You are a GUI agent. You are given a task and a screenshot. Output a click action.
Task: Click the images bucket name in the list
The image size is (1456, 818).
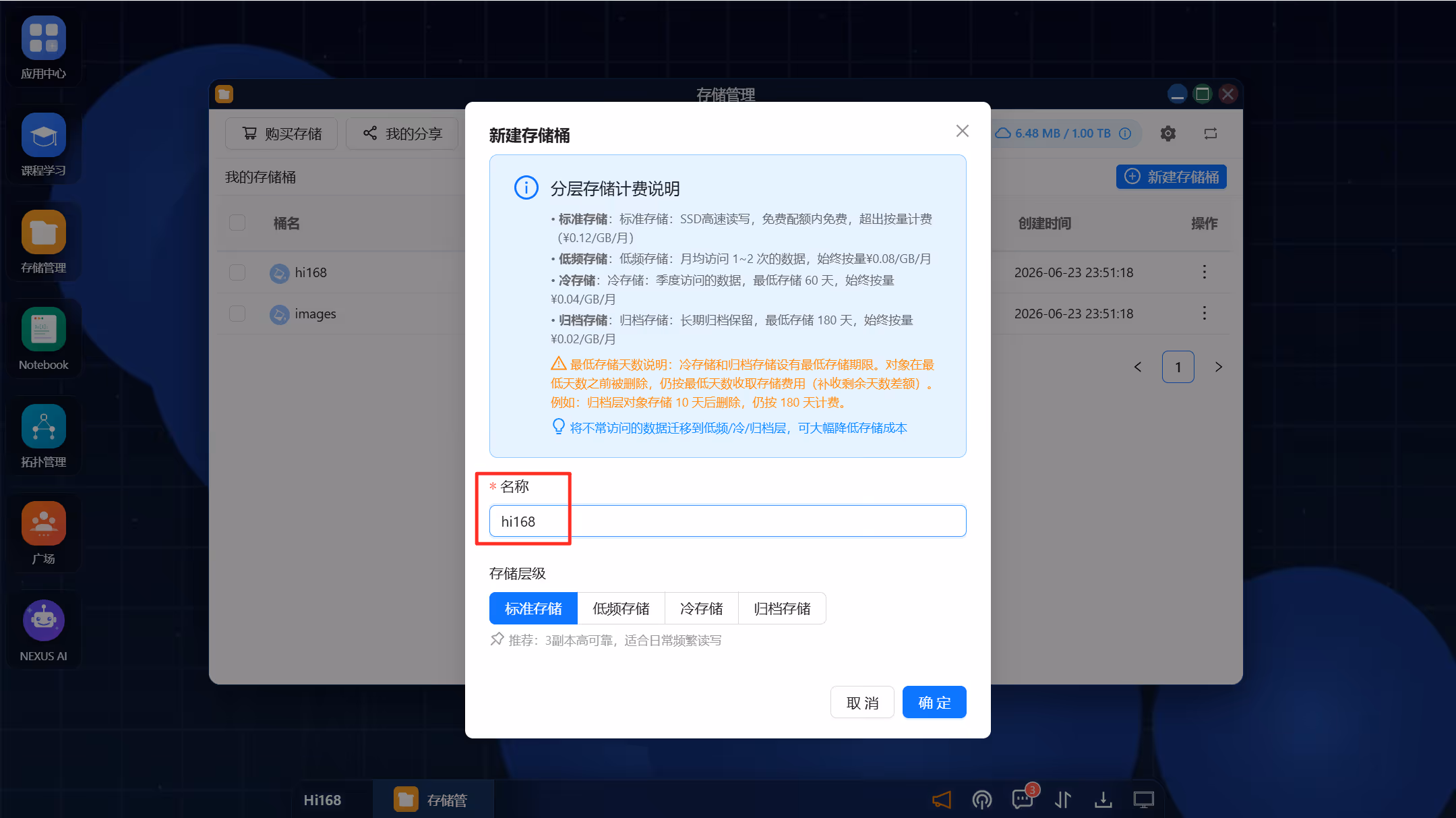pos(315,314)
